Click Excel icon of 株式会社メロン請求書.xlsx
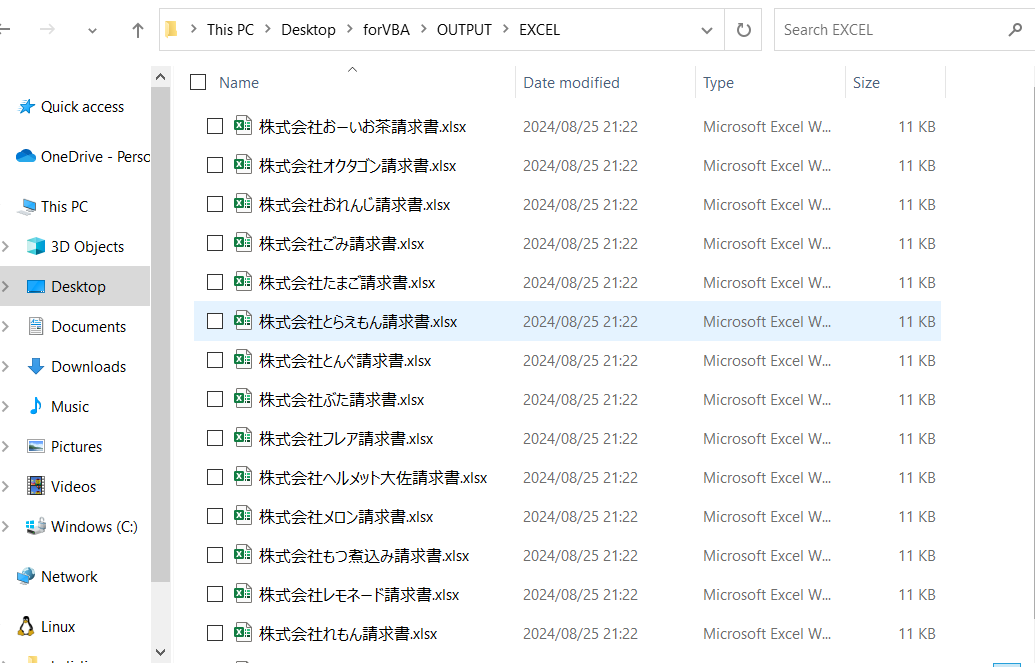This screenshot has height=667, width=1035. coord(242,516)
